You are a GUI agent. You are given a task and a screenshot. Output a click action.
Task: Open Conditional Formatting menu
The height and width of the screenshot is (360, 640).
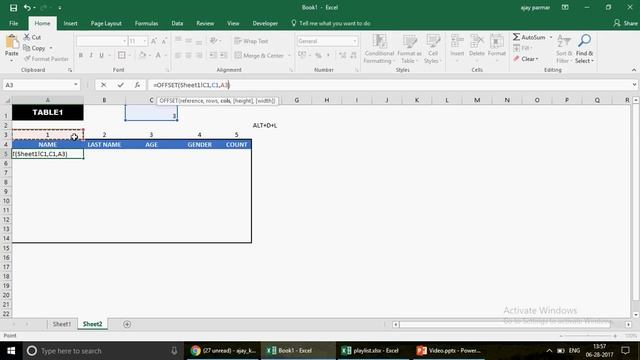379,49
